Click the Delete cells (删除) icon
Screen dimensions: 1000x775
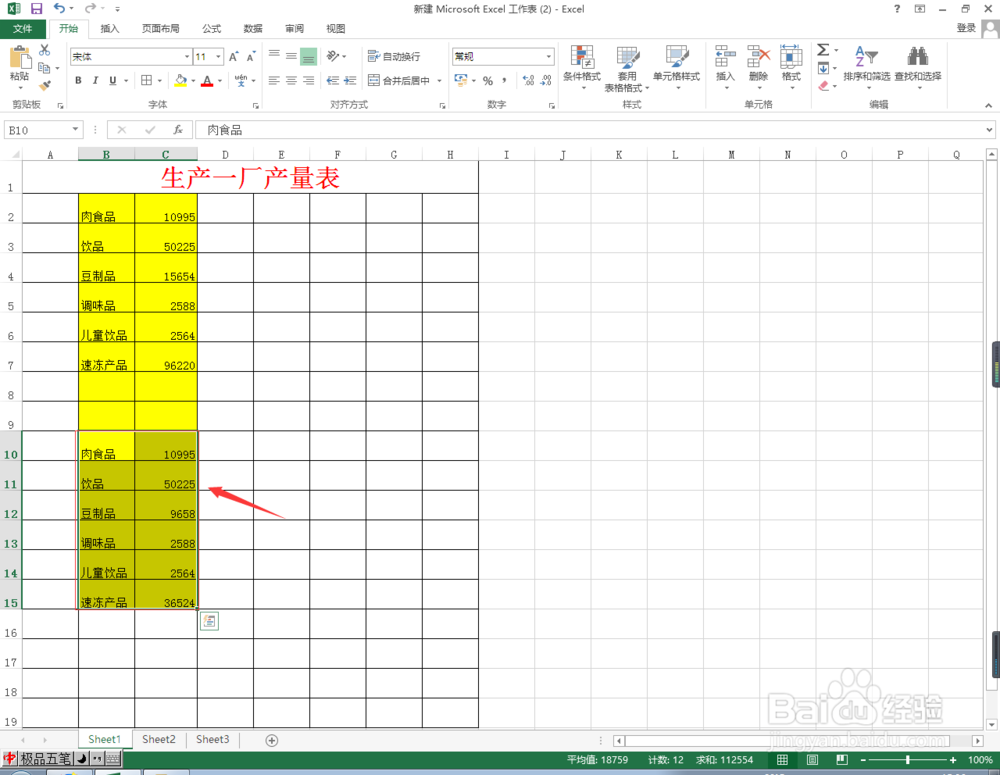coord(758,57)
